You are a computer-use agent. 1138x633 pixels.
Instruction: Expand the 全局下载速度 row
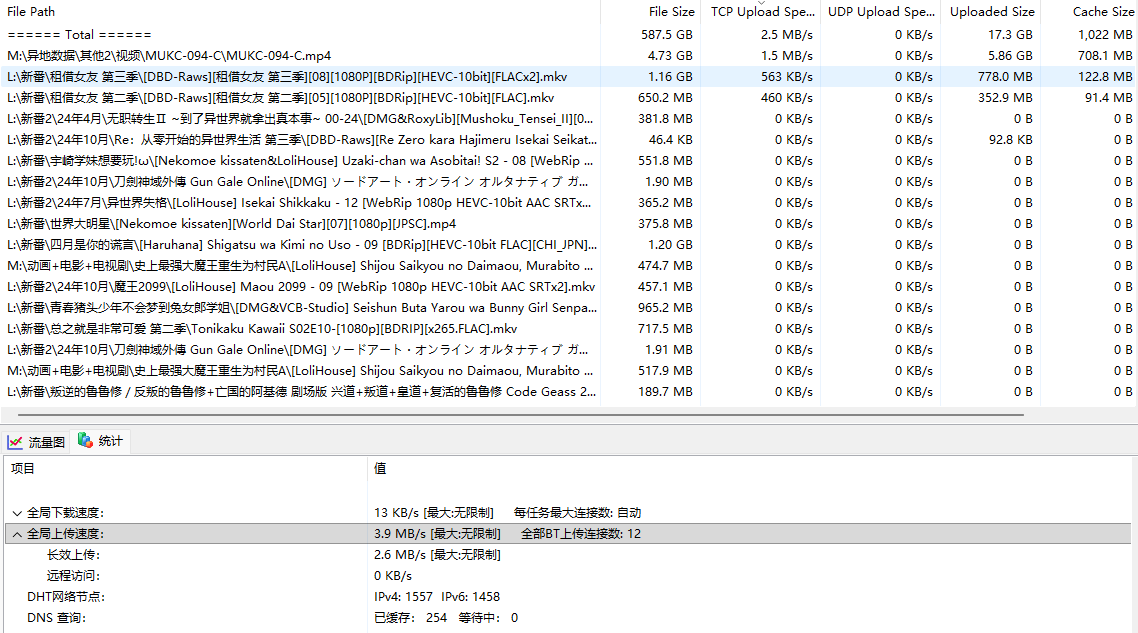click(x=17, y=513)
